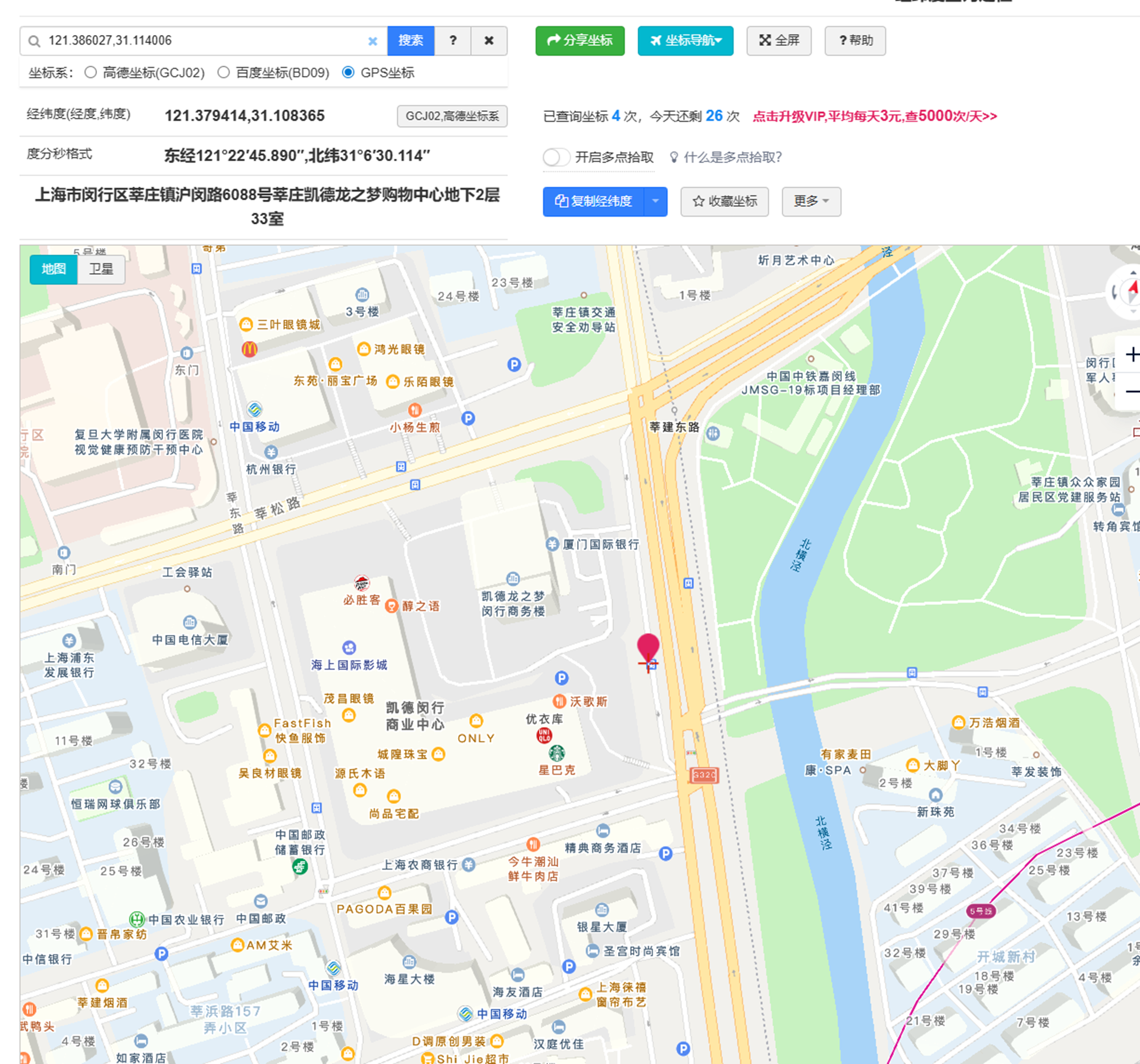
Task: Zoom in with the map plus button
Action: (x=1132, y=355)
